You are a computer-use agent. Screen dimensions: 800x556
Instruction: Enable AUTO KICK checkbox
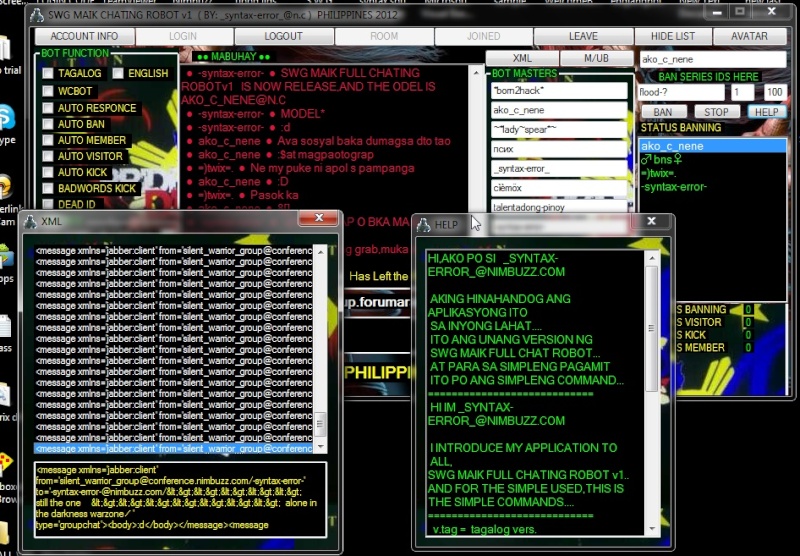click(48, 172)
